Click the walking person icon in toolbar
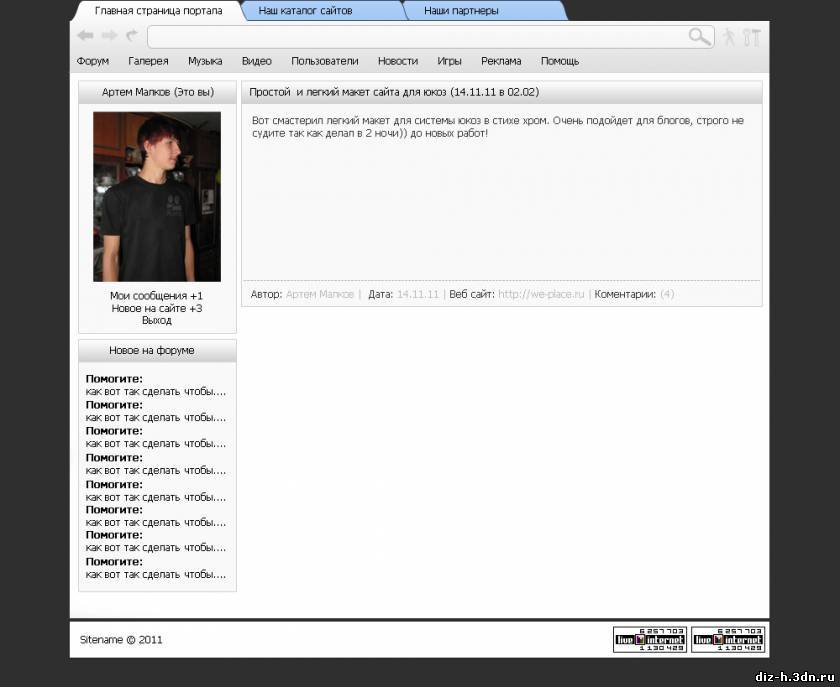Image resolution: width=840 pixels, height=687 pixels. [x=729, y=37]
